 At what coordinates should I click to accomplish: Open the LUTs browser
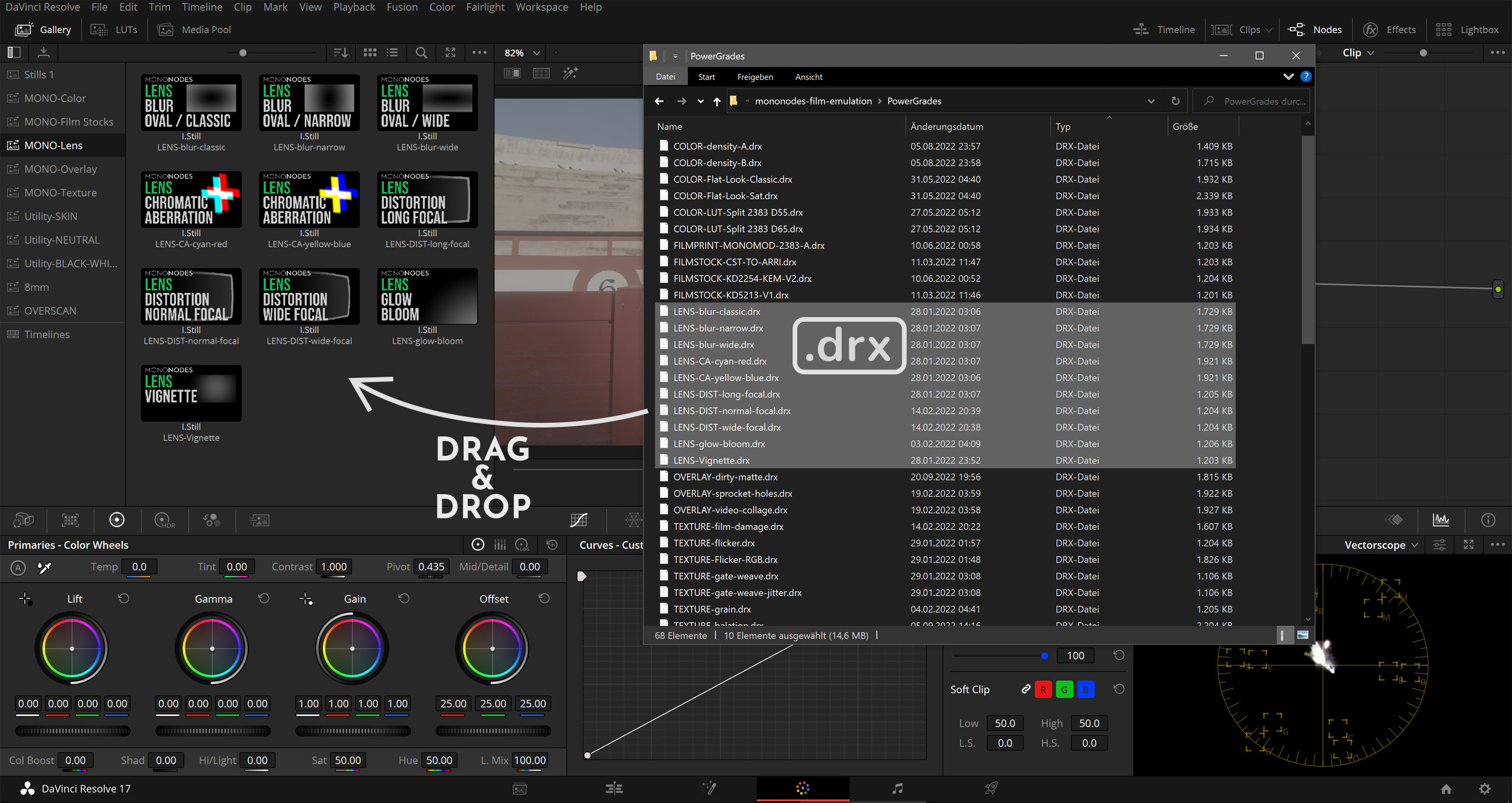point(114,30)
